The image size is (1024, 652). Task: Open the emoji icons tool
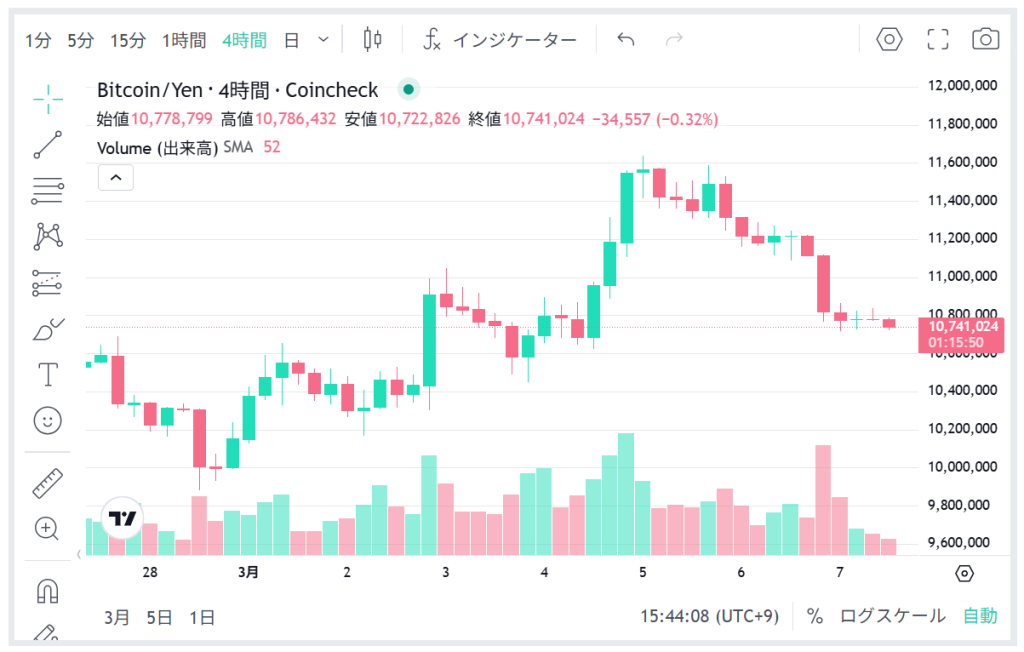pyautogui.click(x=48, y=421)
